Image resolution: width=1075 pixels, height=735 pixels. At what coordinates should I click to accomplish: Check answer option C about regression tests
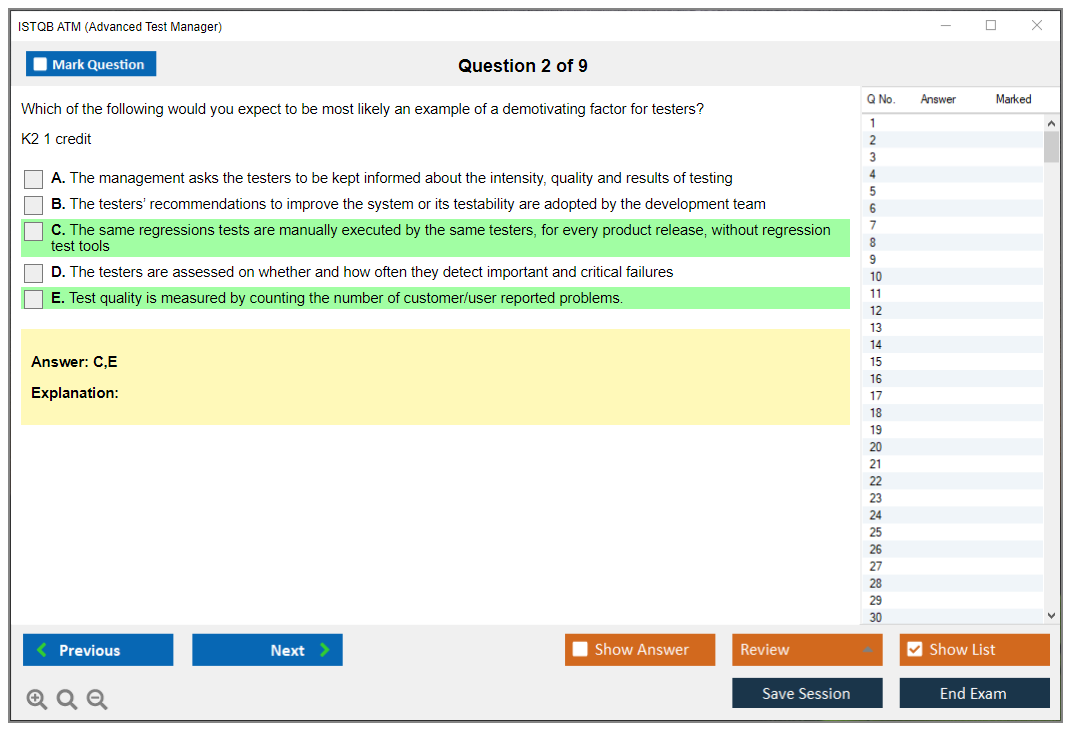[x=34, y=232]
